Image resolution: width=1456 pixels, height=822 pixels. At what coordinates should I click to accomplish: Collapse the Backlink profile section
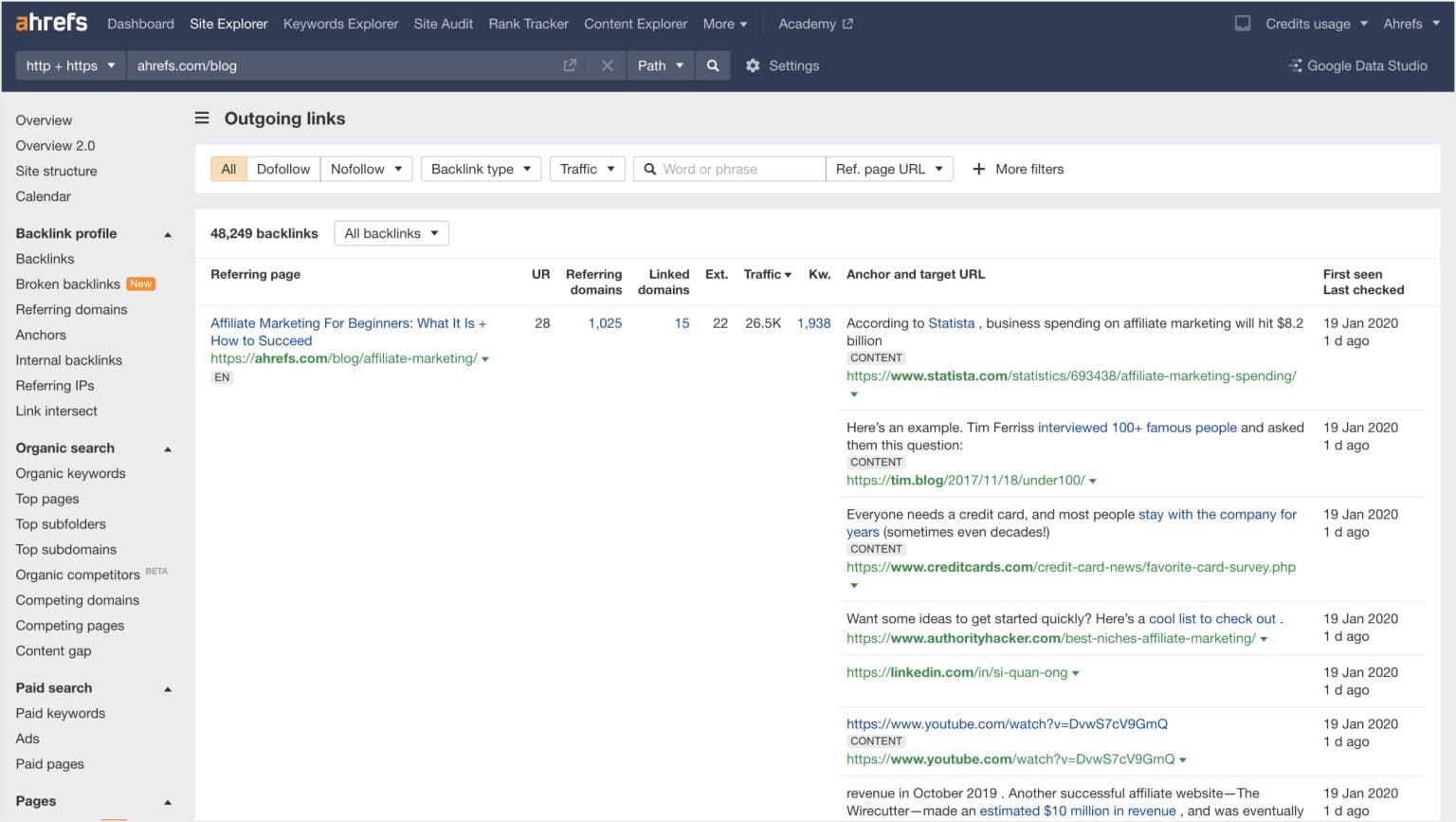(168, 234)
